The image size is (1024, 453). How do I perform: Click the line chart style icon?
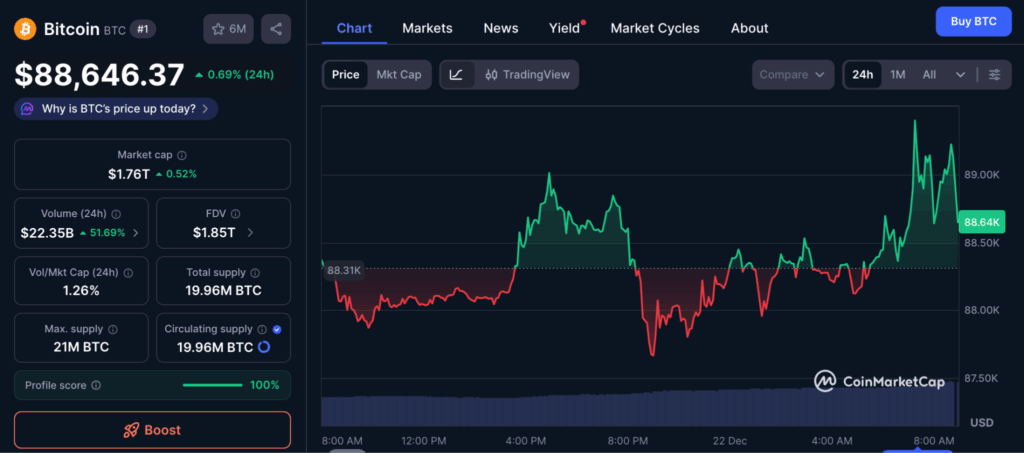[x=456, y=75]
